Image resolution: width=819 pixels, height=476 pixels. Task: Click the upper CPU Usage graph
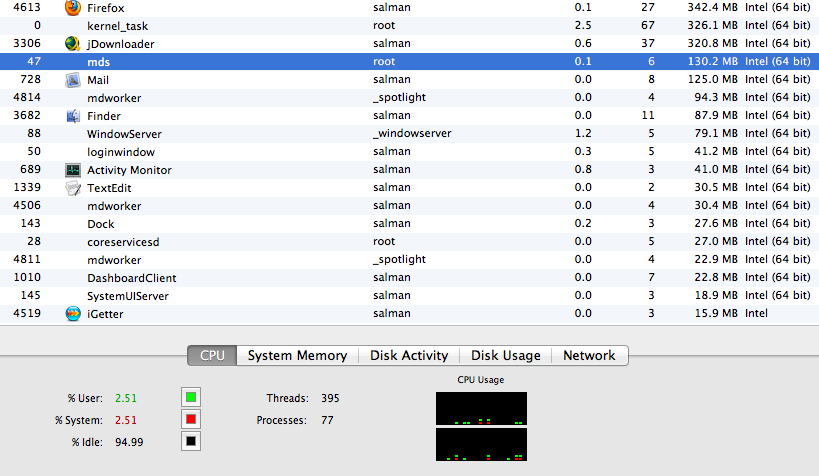pos(481,408)
